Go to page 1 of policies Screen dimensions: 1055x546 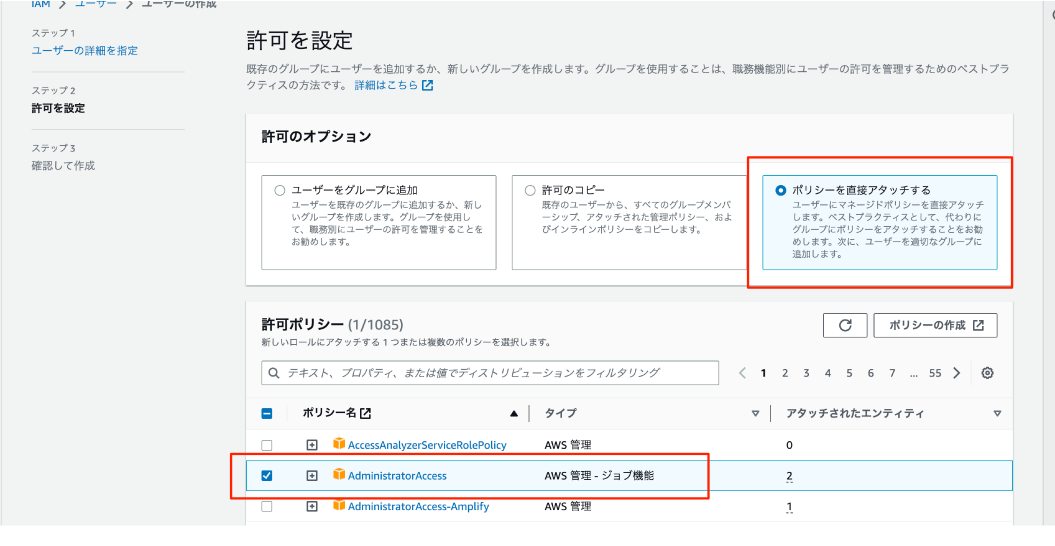763,373
